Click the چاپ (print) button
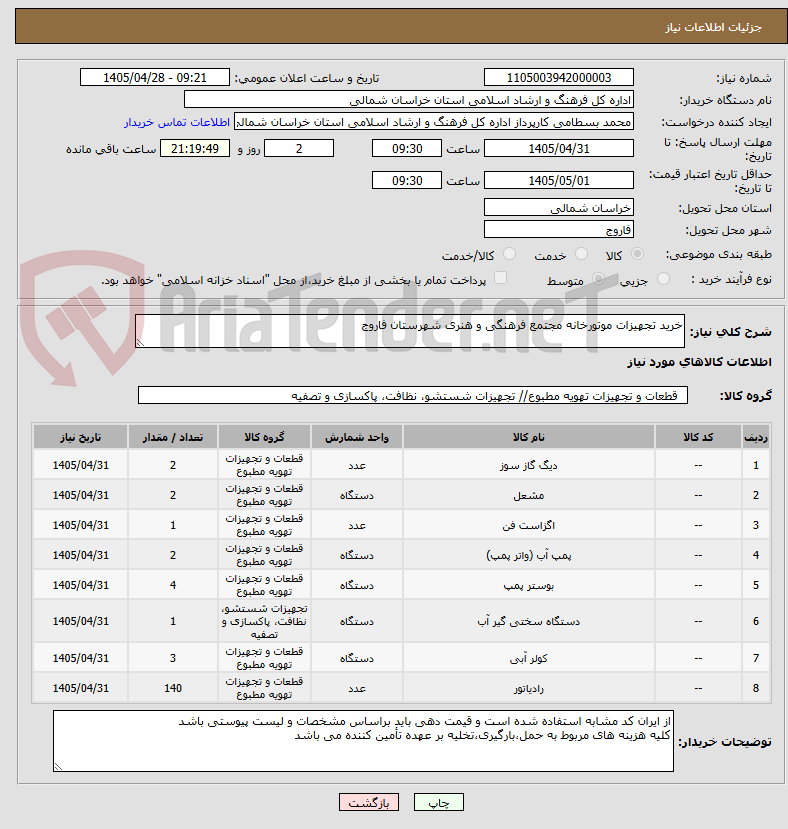The height and width of the screenshot is (829, 788). (x=438, y=803)
